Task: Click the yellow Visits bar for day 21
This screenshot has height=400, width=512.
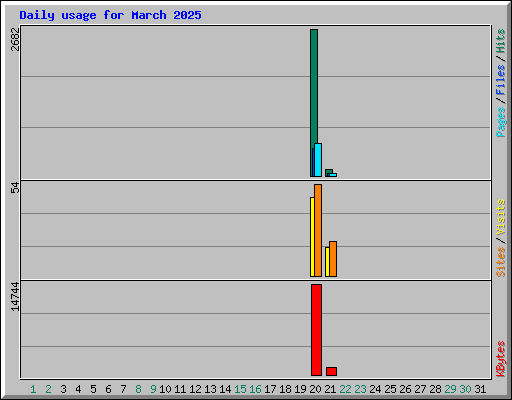Action: click(327, 262)
